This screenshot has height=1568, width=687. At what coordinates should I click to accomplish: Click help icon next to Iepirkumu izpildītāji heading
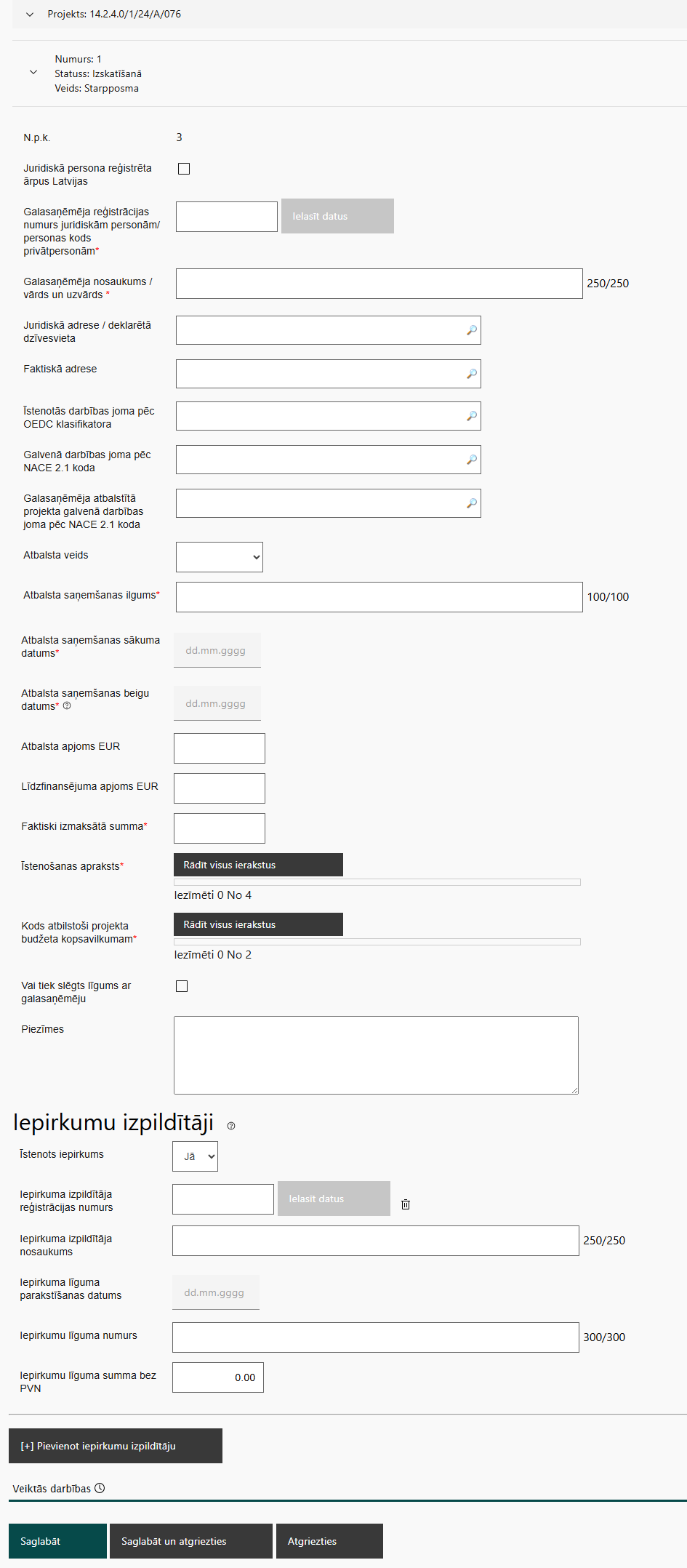231,1126
